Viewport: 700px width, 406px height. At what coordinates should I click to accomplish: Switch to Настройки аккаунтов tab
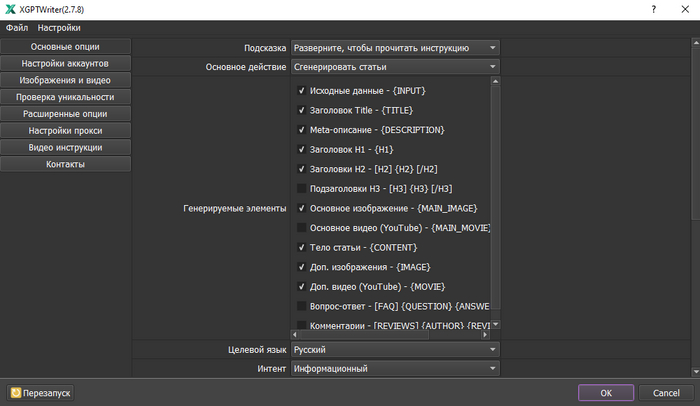click(65, 64)
